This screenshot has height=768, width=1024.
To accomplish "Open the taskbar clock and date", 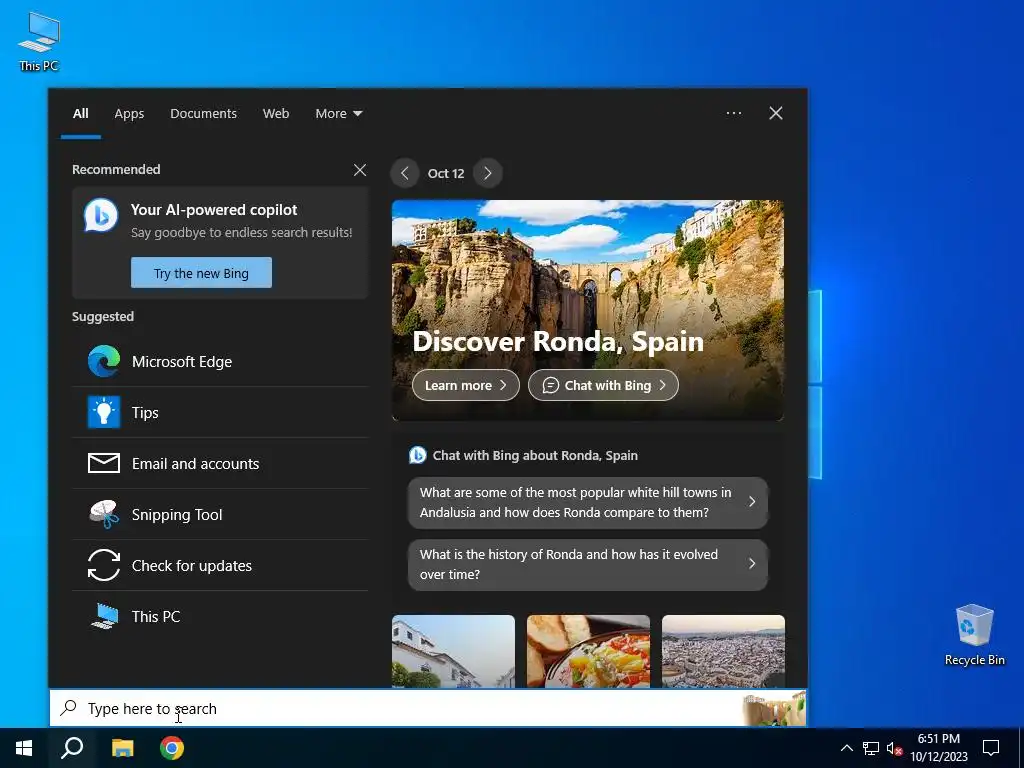I will 938,748.
